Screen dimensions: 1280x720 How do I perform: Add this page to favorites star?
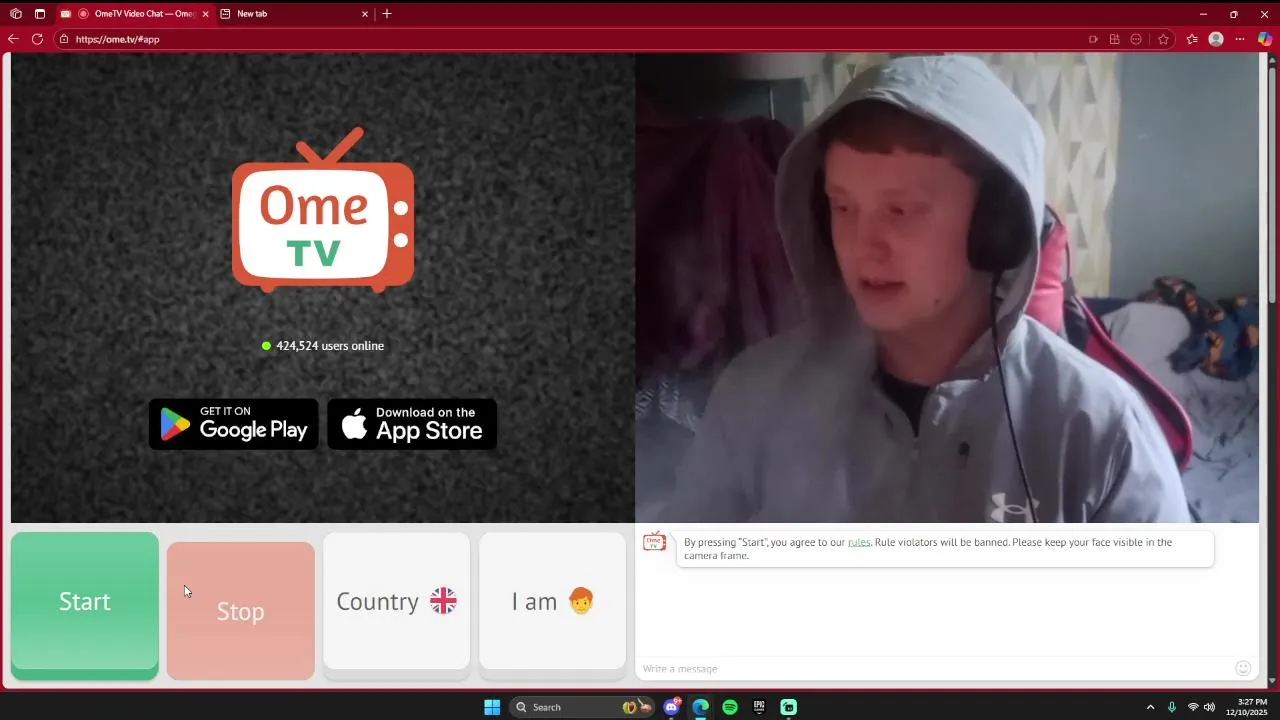pyautogui.click(x=1163, y=39)
